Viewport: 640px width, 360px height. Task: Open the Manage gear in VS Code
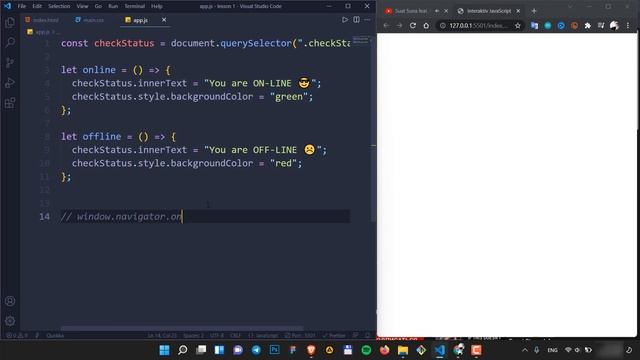tap(10, 321)
